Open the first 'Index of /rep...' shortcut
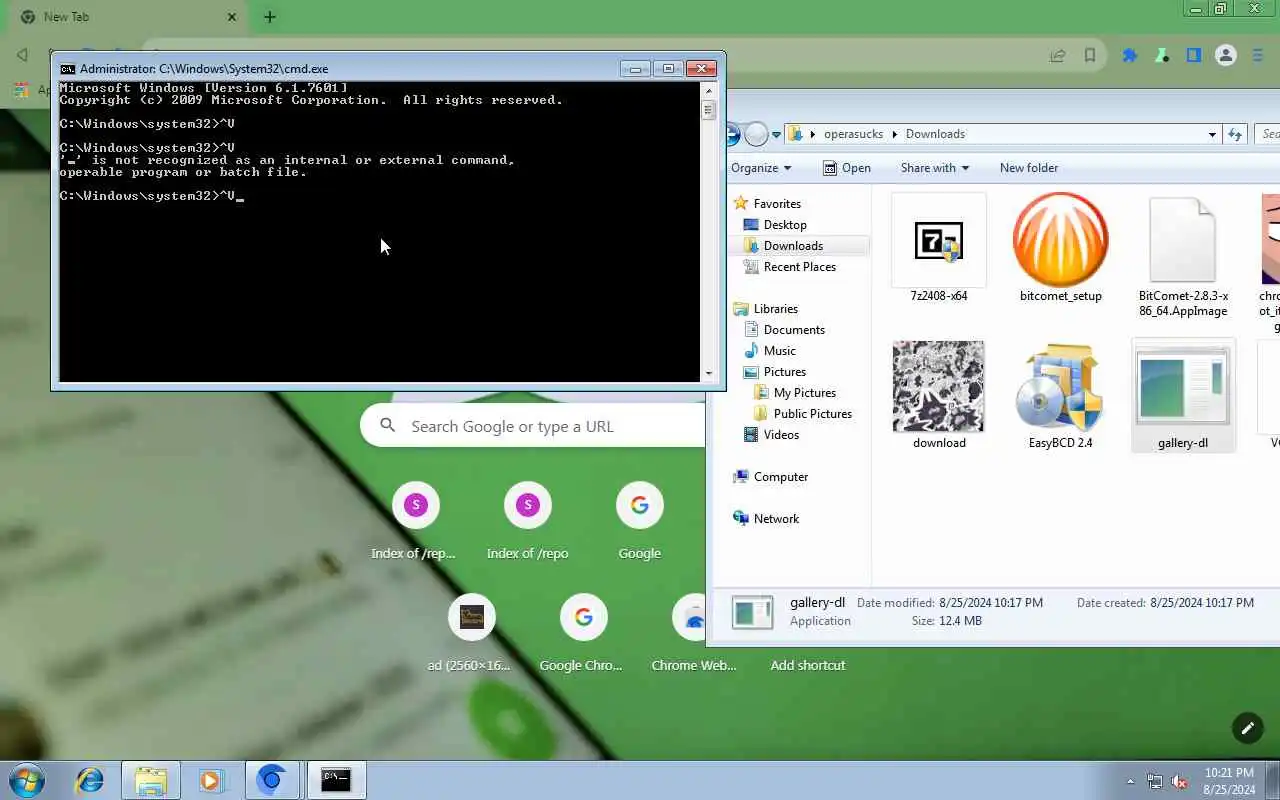 415,521
